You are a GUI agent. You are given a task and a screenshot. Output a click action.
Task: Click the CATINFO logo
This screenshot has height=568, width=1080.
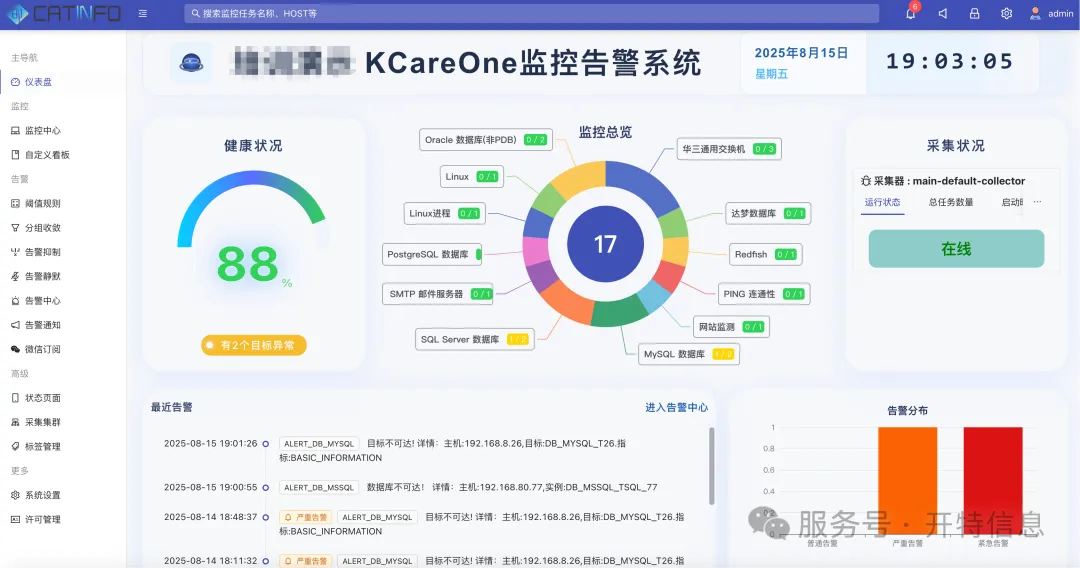[64, 14]
